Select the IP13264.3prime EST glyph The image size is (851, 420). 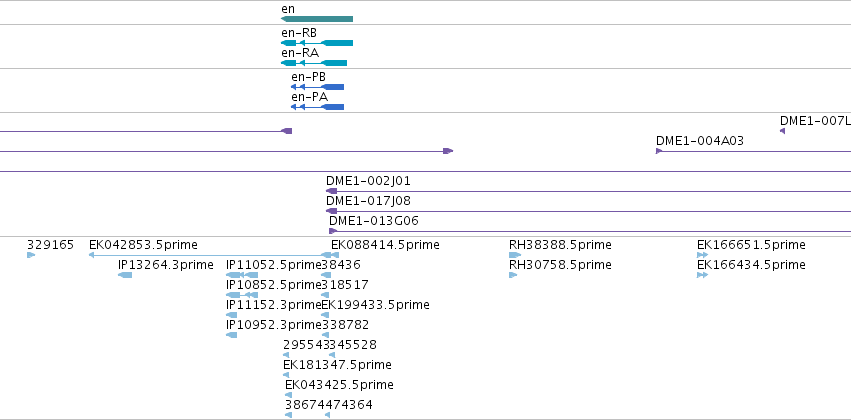(x=125, y=275)
